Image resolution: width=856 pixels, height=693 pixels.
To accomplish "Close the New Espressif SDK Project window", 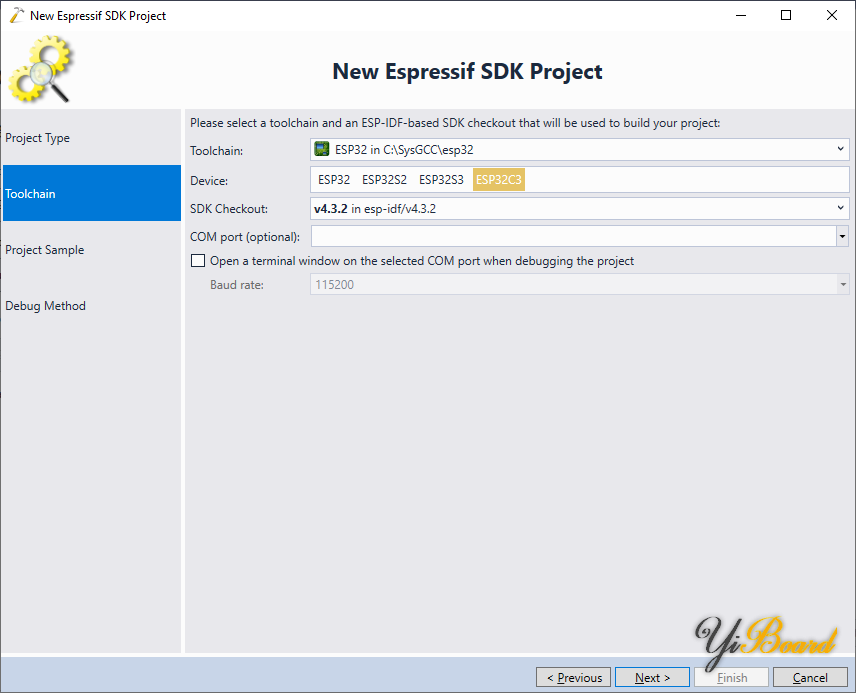I will click(x=831, y=15).
